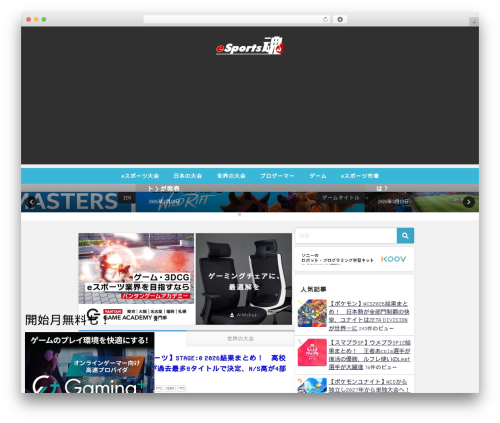The height and width of the screenshot is (423, 500).
Task: Click the eSports魂 site logo
Action: (x=250, y=46)
